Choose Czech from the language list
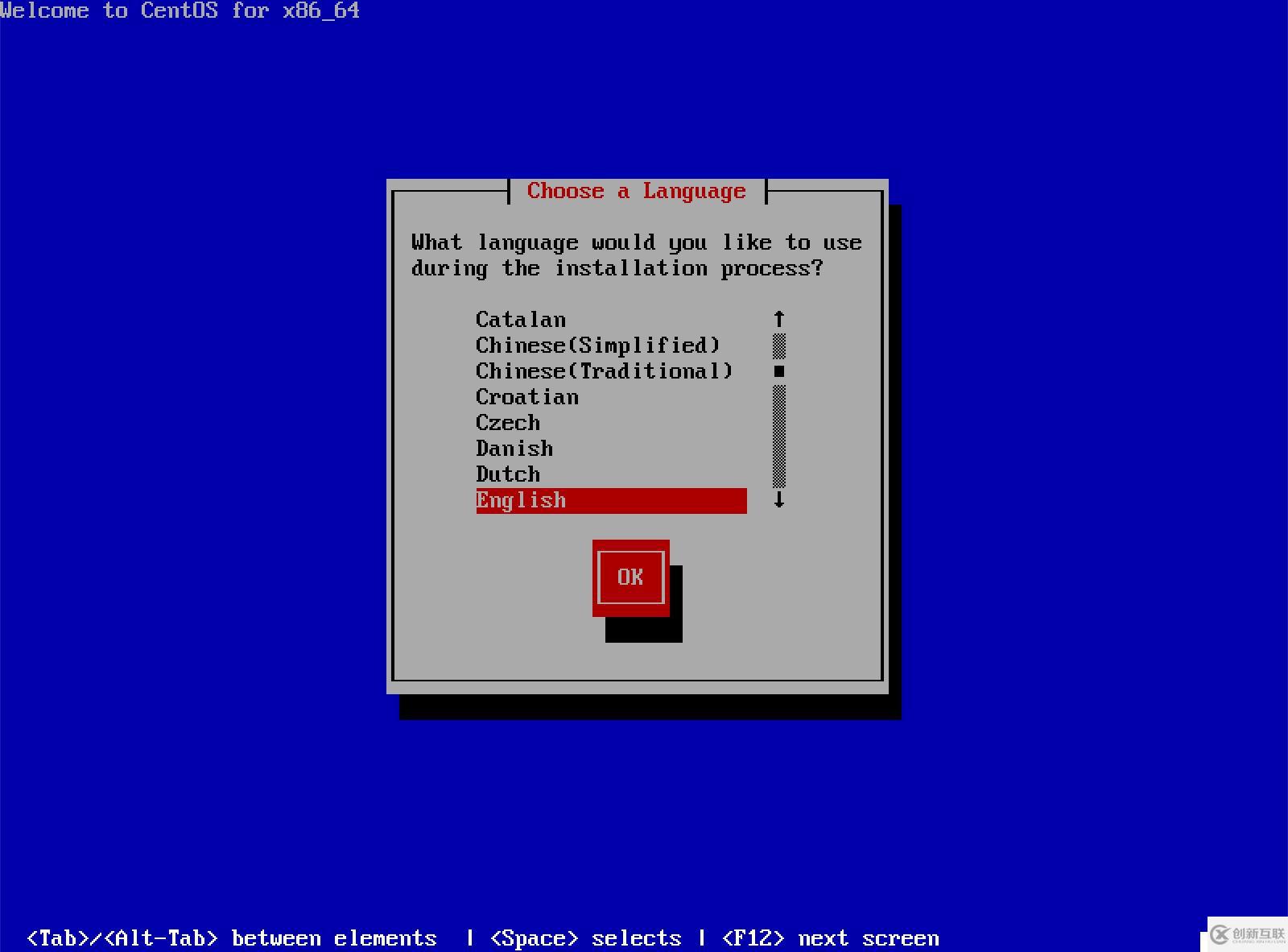The width and height of the screenshot is (1288, 952). 508,423
